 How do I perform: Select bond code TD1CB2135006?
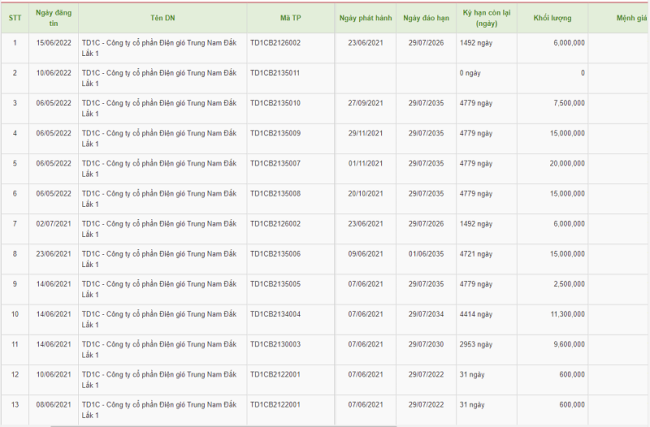click(x=275, y=253)
